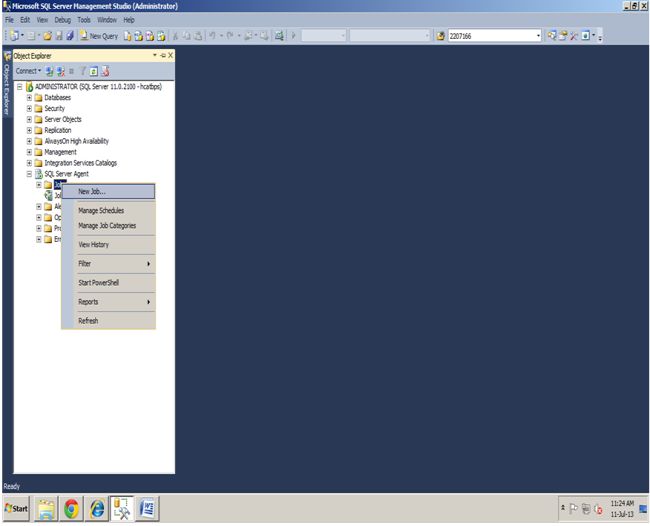Click the Database Engine Query icon
This screenshot has width=650, height=526.
(128, 36)
